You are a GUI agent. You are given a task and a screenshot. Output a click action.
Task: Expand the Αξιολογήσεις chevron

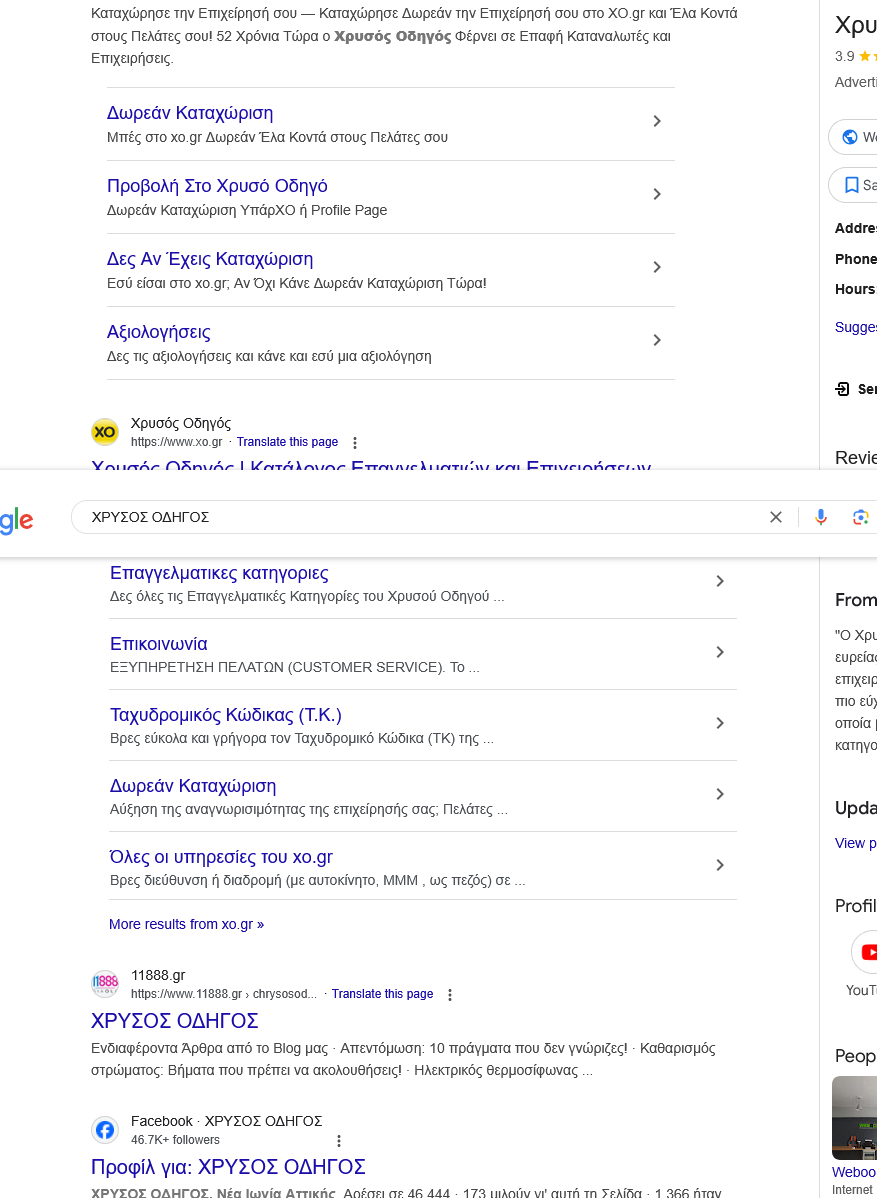[x=657, y=340]
